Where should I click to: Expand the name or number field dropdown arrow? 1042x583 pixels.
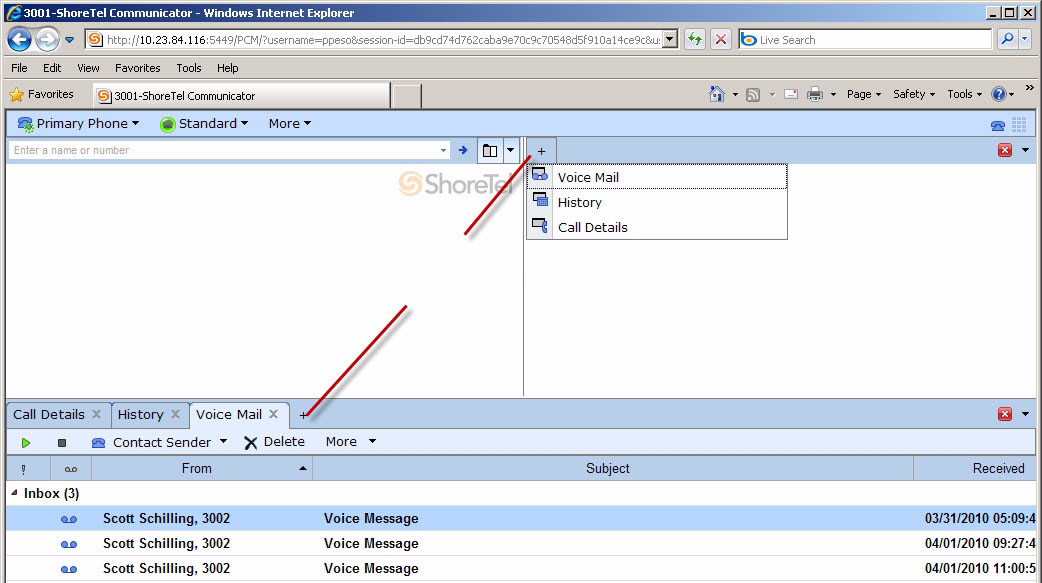(x=443, y=150)
